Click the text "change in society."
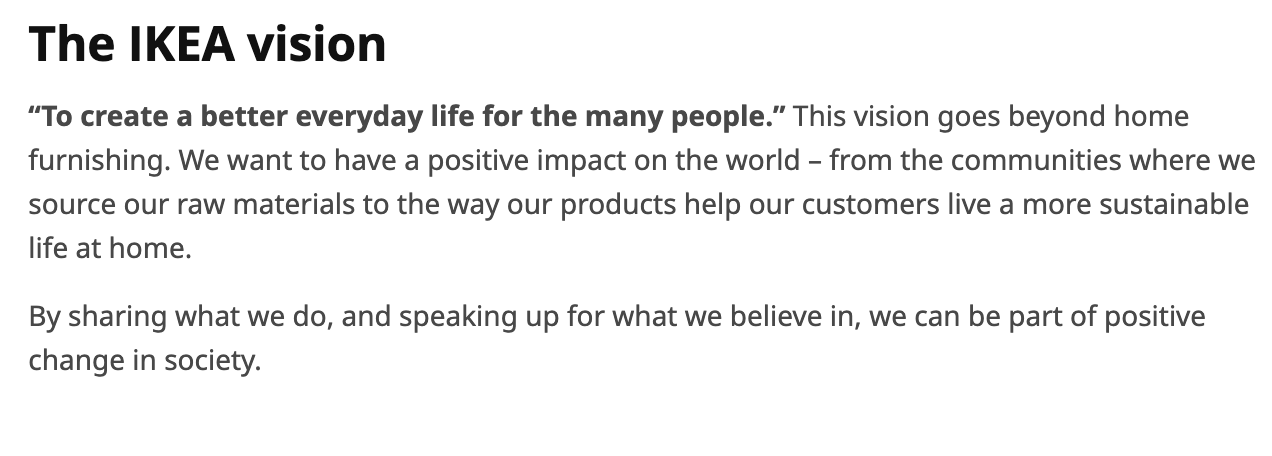 tap(144, 361)
